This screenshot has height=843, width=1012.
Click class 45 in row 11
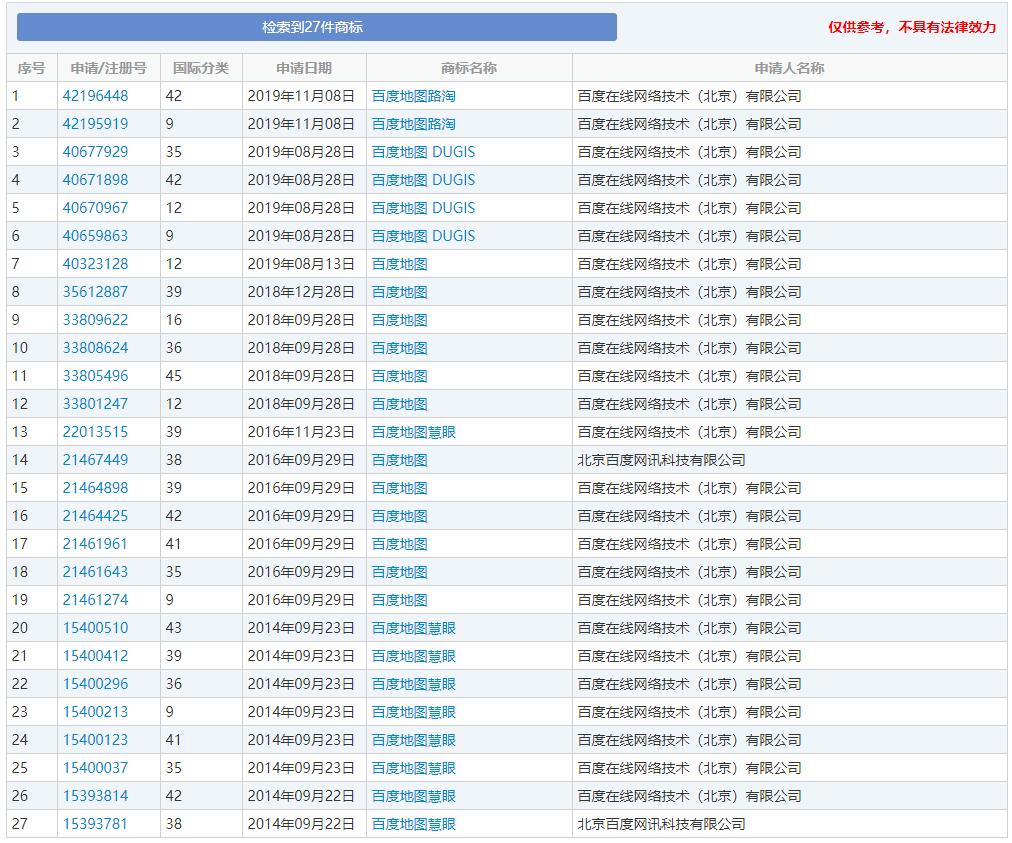pyautogui.click(x=174, y=376)
